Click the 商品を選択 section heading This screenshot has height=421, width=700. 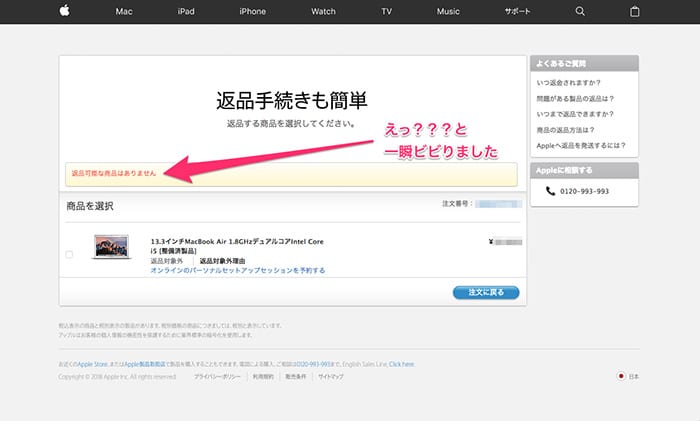(x=90, y=206)
